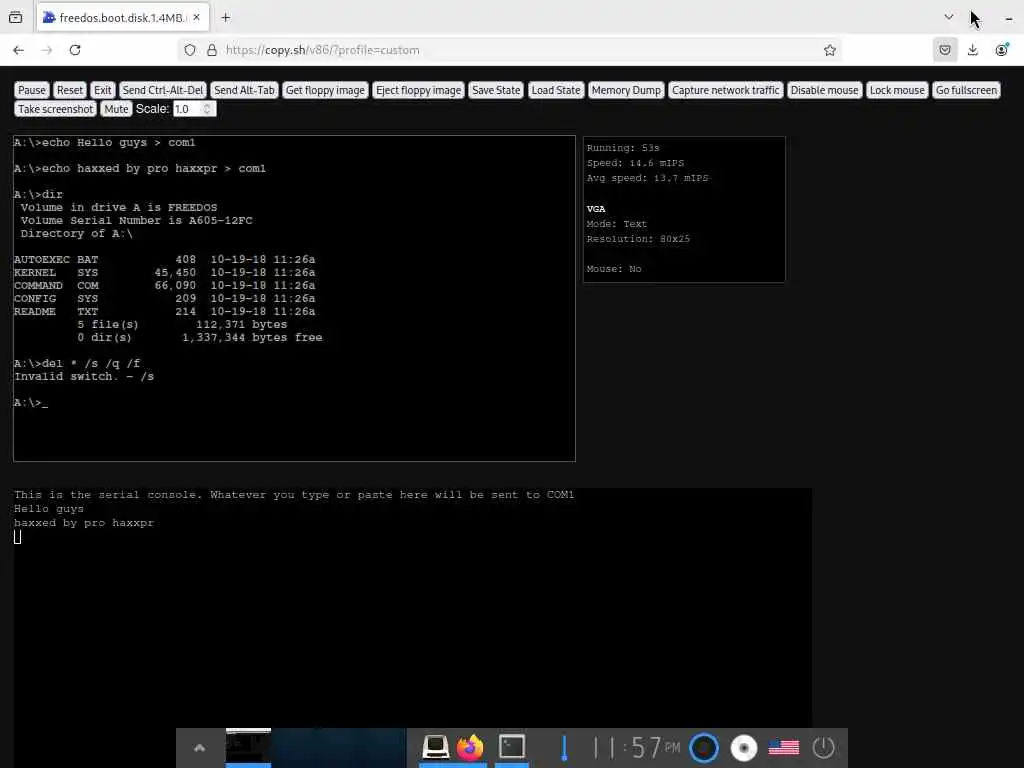The image size is (1024, 768).
Task: Open the Firefox account icon
Action: pyautogui.click(x=1001, y=50)
